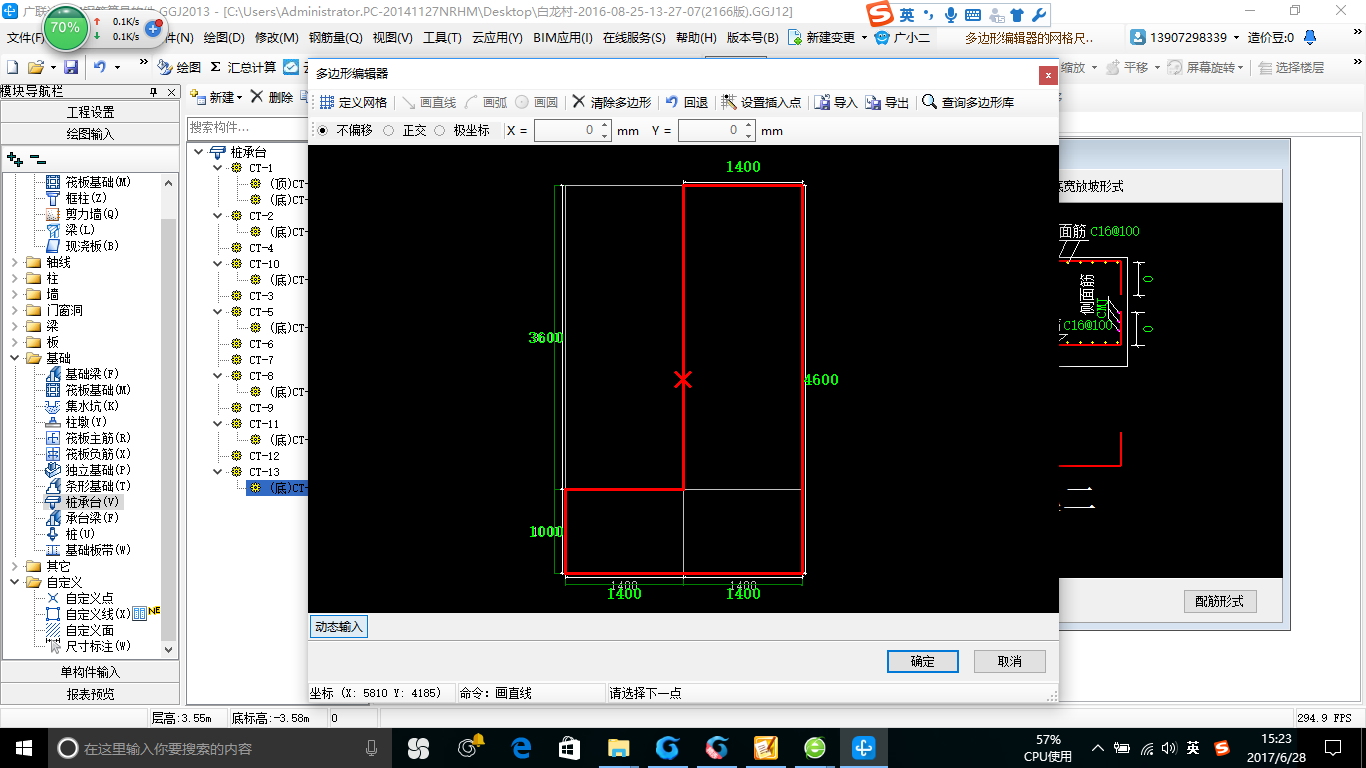The image size is (1366, 768).
Task: Collapse the CT-13 node
Action: (x=218, y=472)
